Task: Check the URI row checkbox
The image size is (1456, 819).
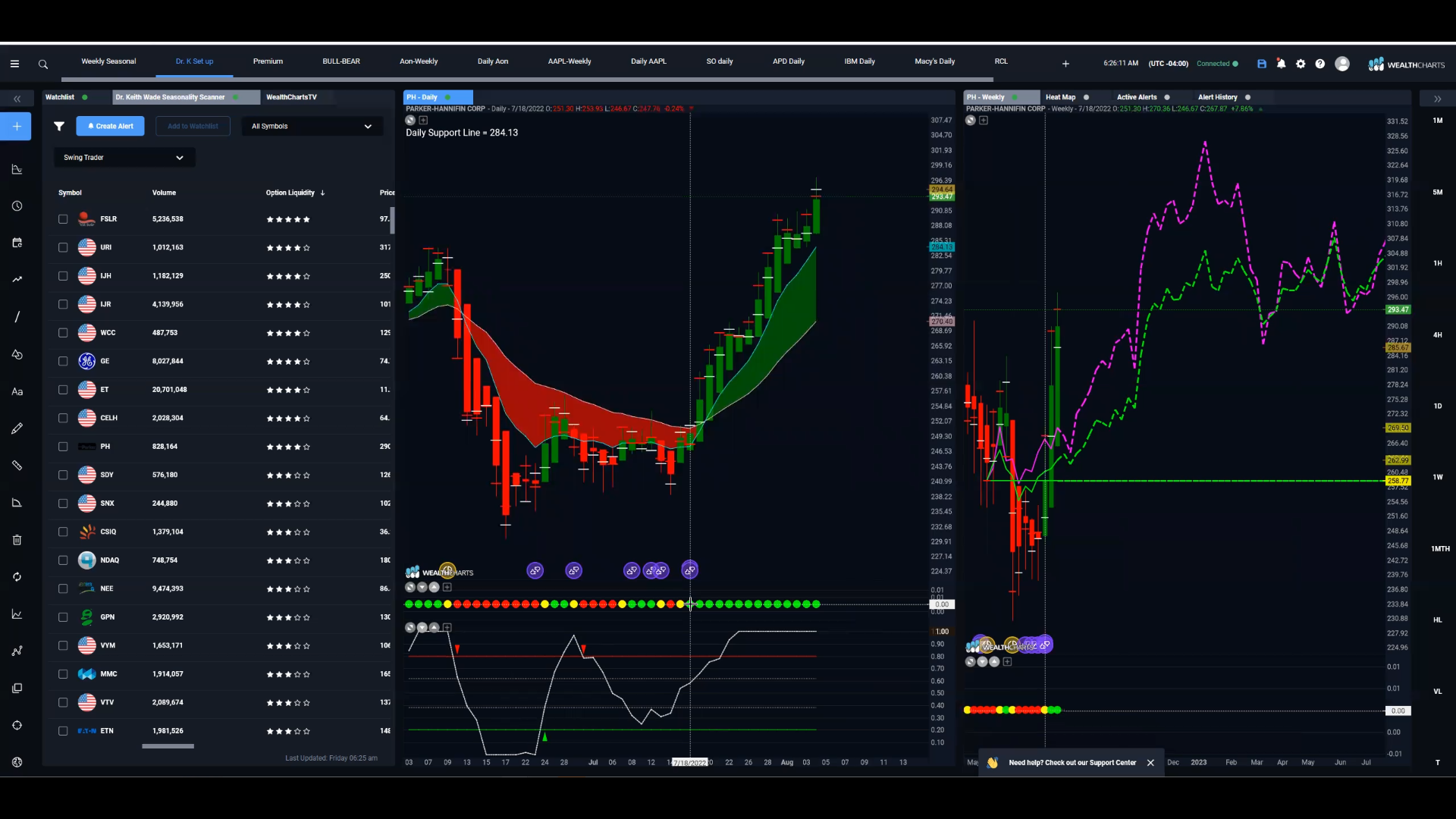Action: tap(63, 247)
